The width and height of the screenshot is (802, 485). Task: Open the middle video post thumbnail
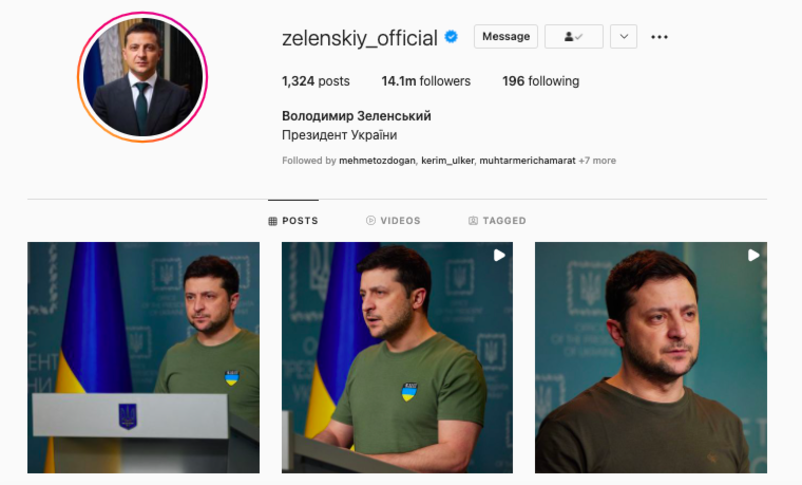click(397, 357)
